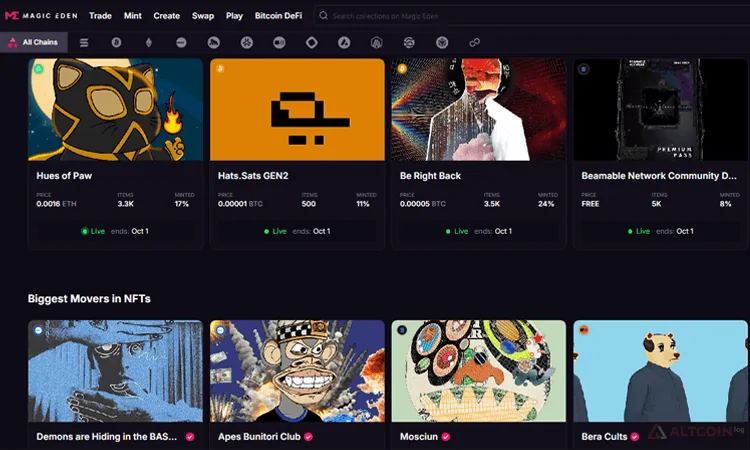Filter by the Solana chain icon
The width and height of the screenshot is (750, 450).
tap(84, 43)
